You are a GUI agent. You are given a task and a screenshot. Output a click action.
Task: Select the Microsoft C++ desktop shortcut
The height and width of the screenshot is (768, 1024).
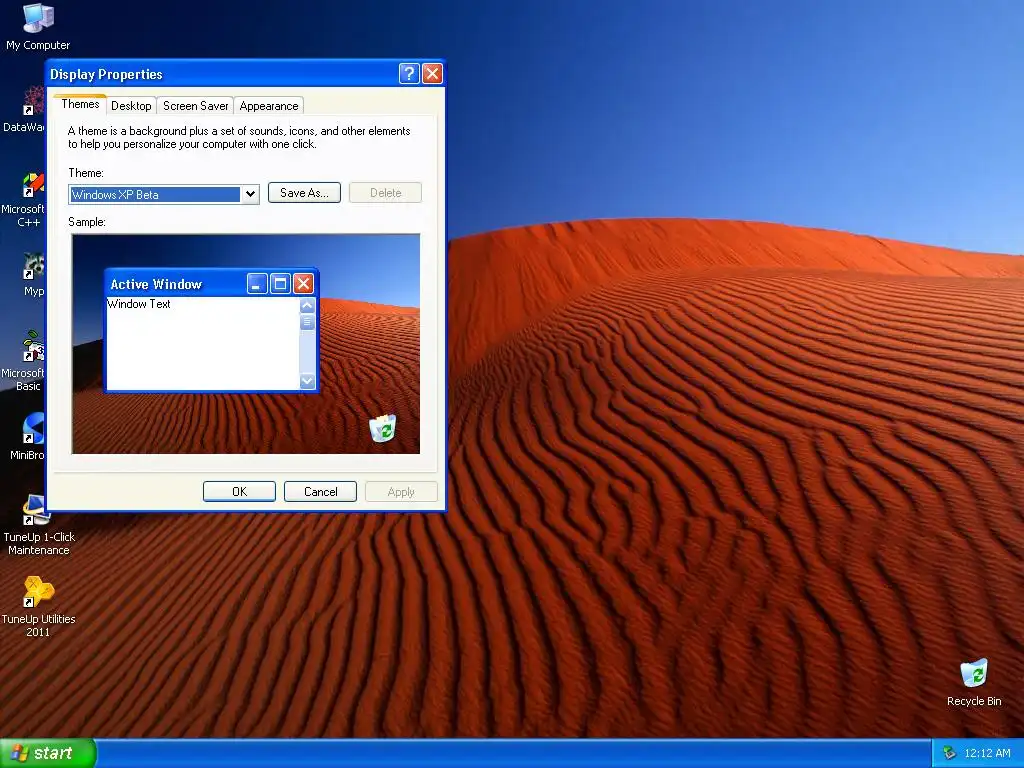coord(26,199)
